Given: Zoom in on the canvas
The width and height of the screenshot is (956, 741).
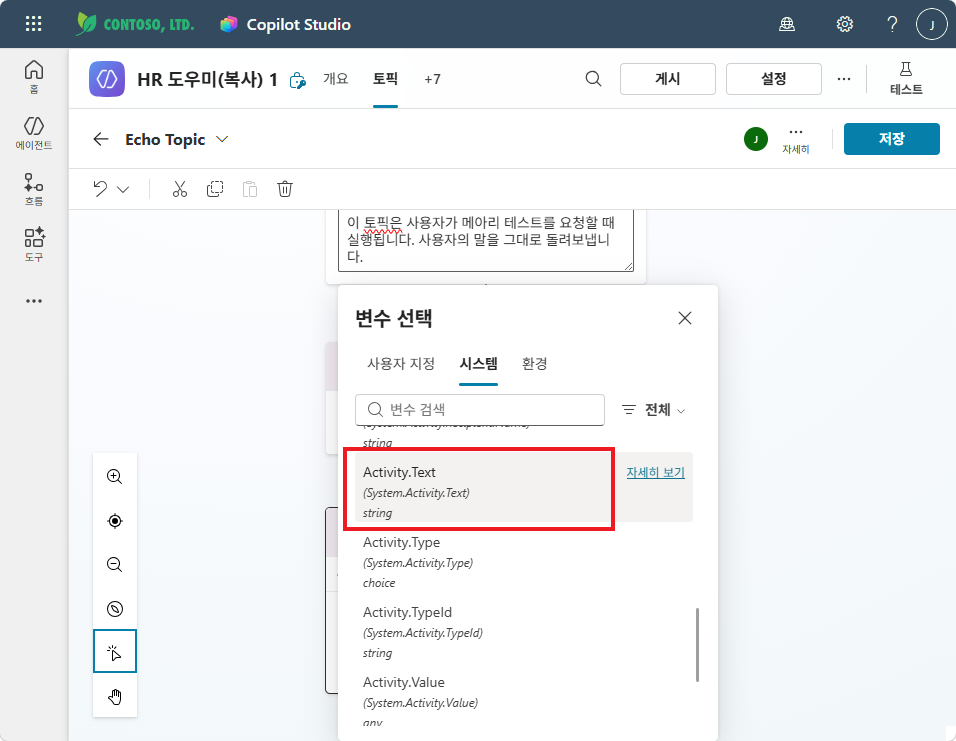Looking at the screenshot, I should (x=115, y=476).
